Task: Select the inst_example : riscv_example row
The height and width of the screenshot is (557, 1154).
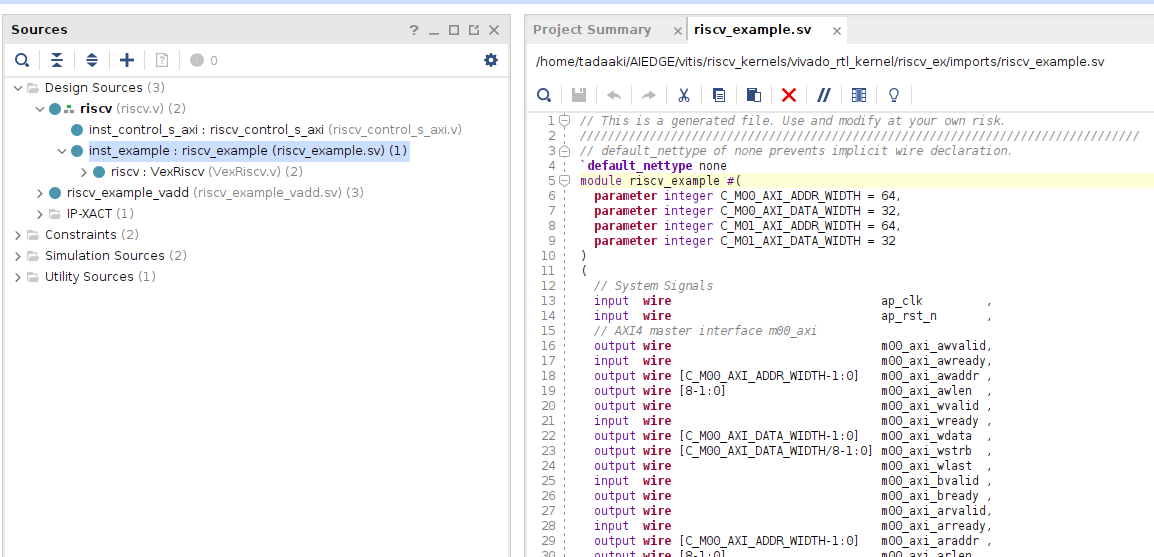Action: 248,151
